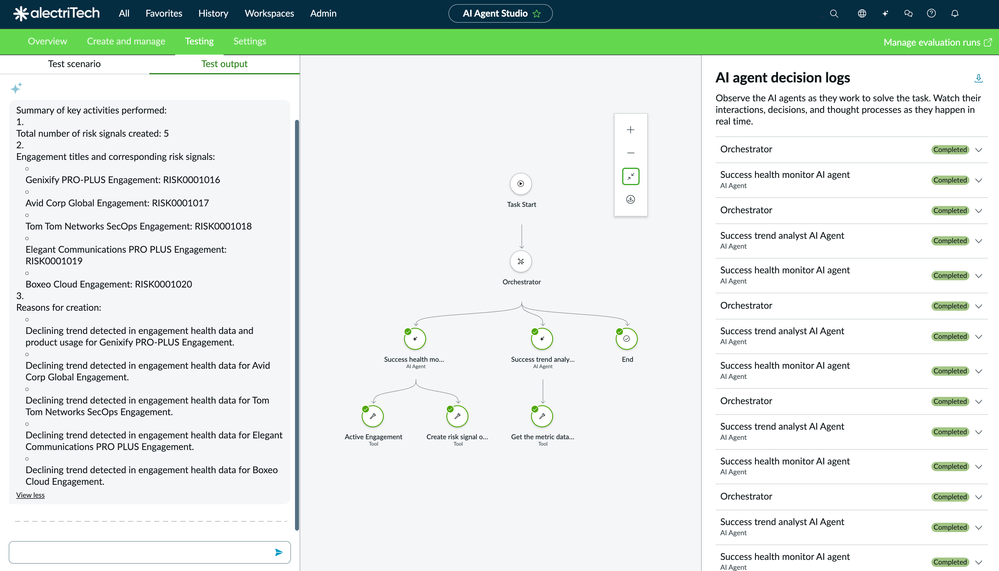Click the send message arrow icon

278,553
